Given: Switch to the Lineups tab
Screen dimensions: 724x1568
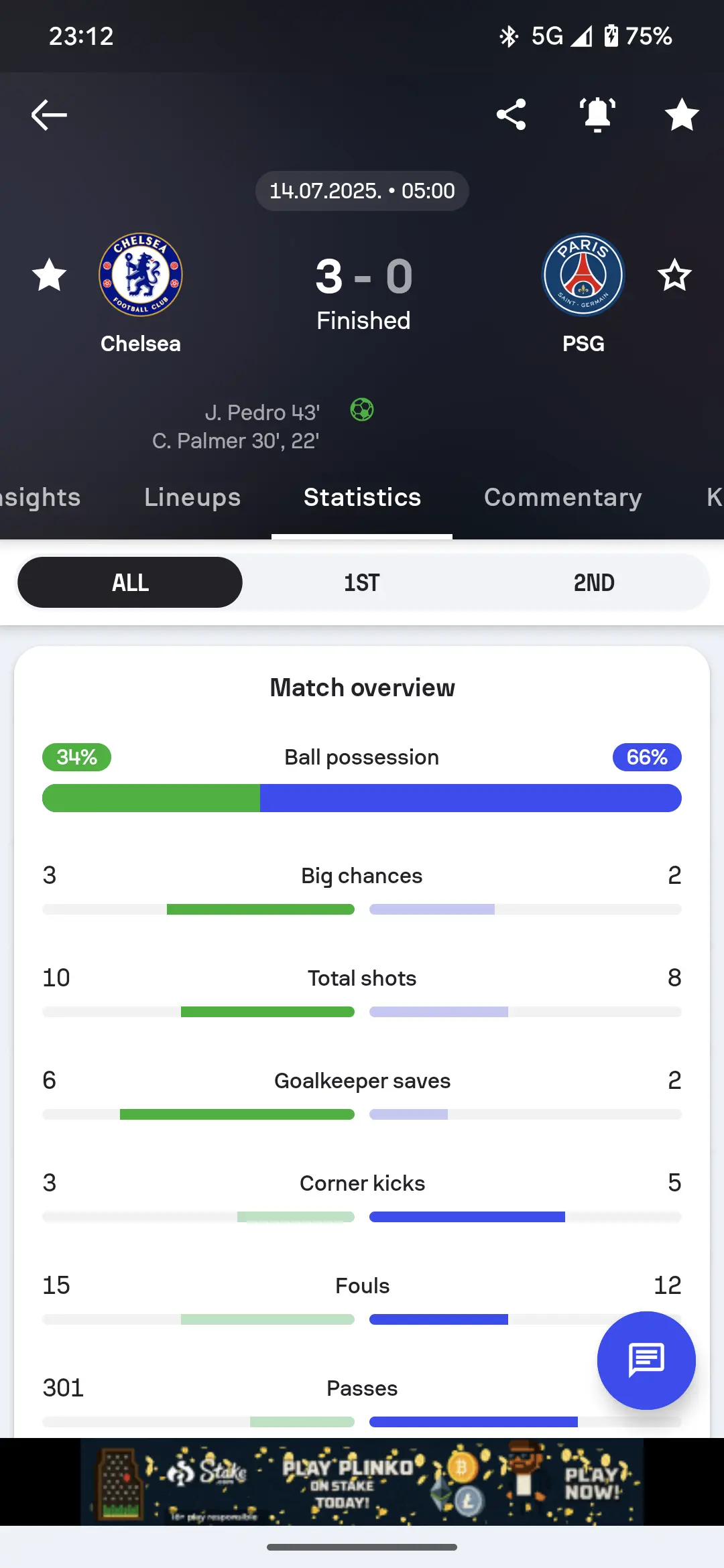Looking at the screenshot, I should (192, 497).
